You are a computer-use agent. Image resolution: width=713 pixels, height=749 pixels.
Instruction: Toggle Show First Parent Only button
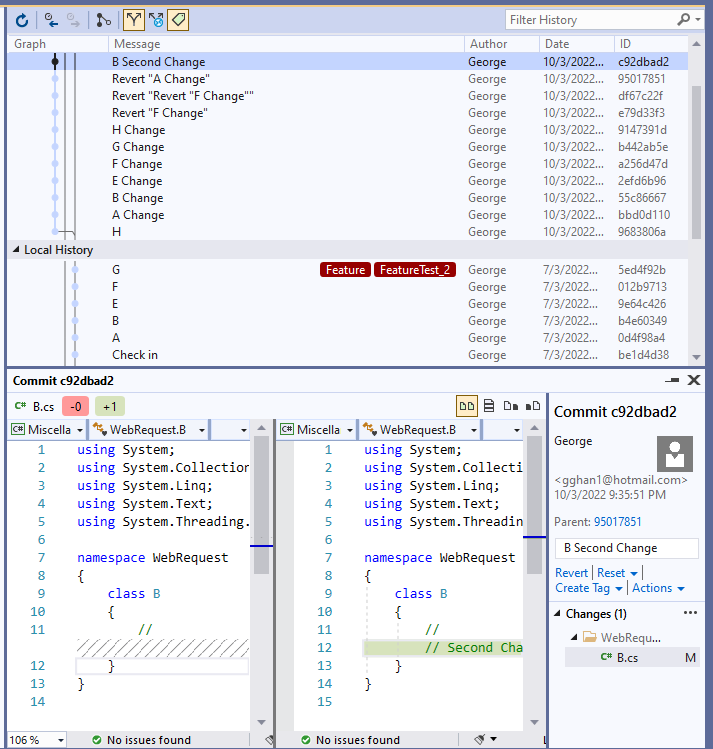coord(134,20)
